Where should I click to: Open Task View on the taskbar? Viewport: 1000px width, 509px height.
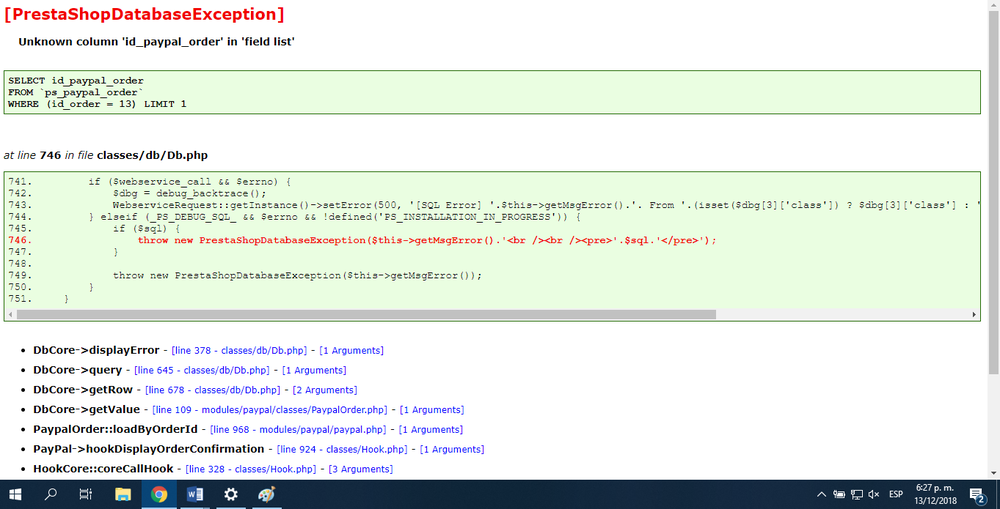85,494
